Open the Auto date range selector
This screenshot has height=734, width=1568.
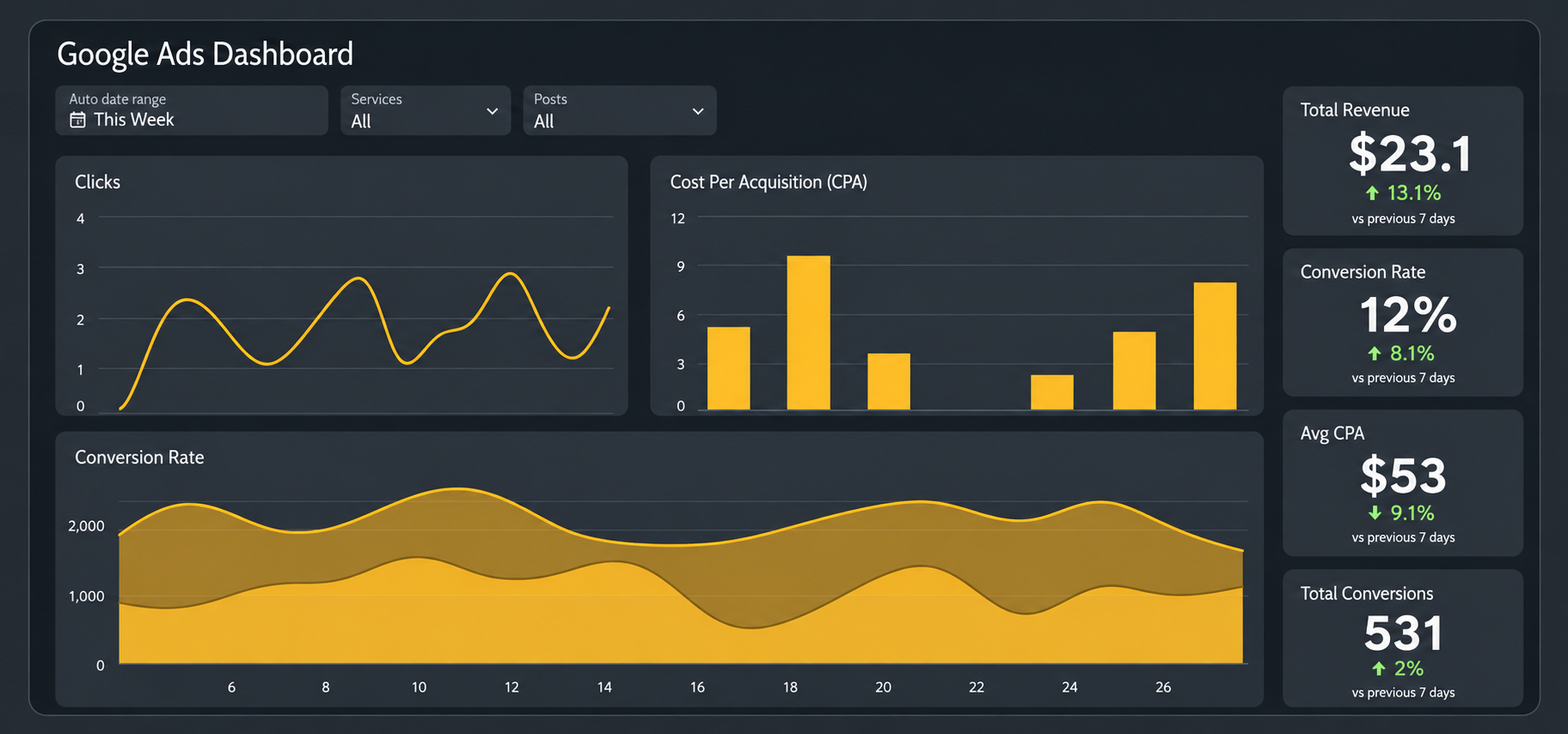coord(192,110)
